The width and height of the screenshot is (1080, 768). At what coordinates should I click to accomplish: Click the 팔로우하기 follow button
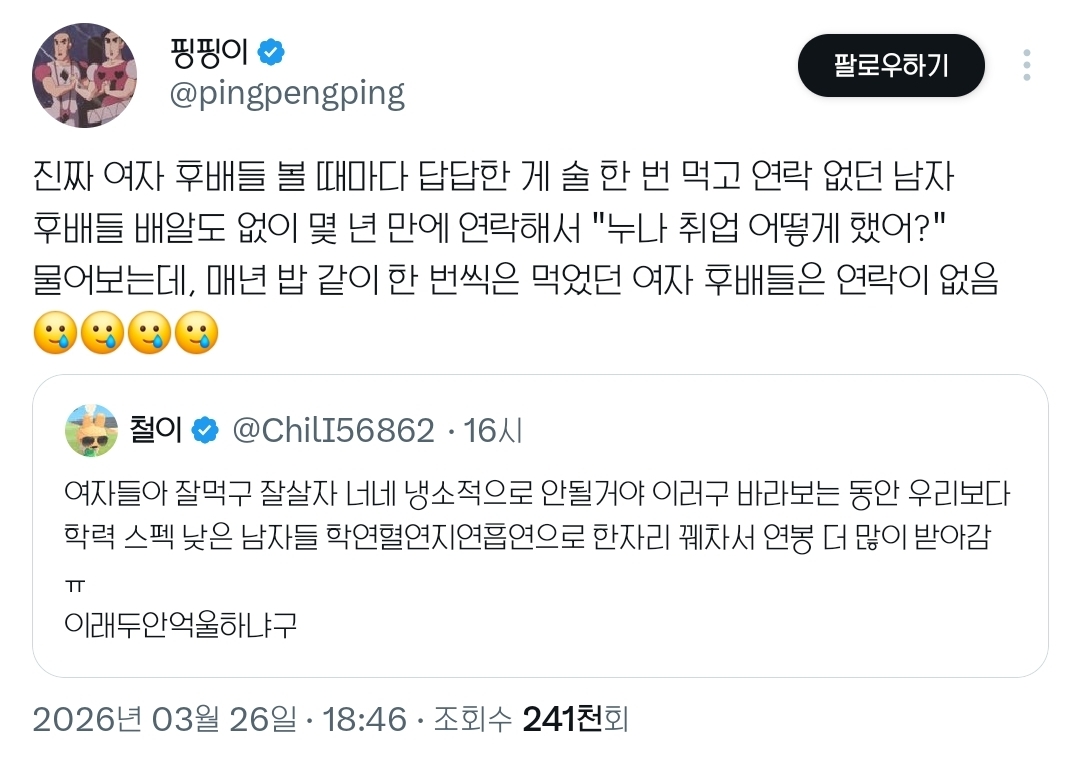tap(891, 65)
